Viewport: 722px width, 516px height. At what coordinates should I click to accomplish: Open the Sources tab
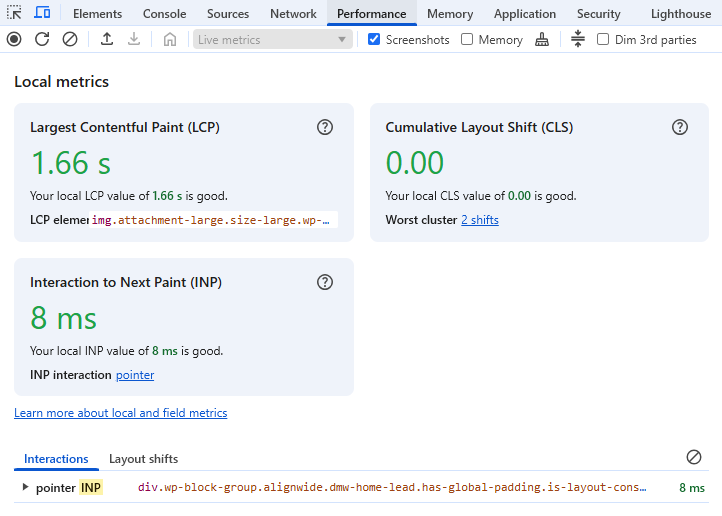(228, 14)
